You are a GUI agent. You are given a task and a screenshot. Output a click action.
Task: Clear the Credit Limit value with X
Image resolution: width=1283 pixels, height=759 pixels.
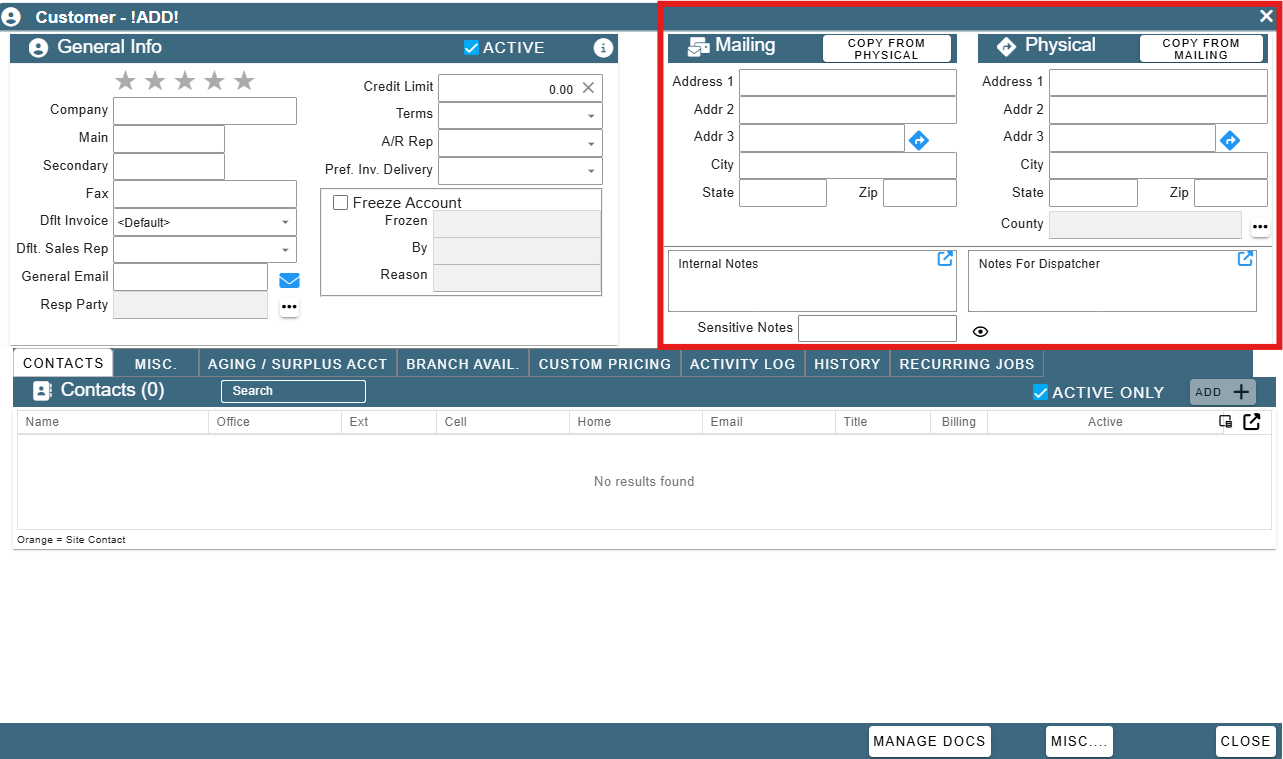[588, 88]
